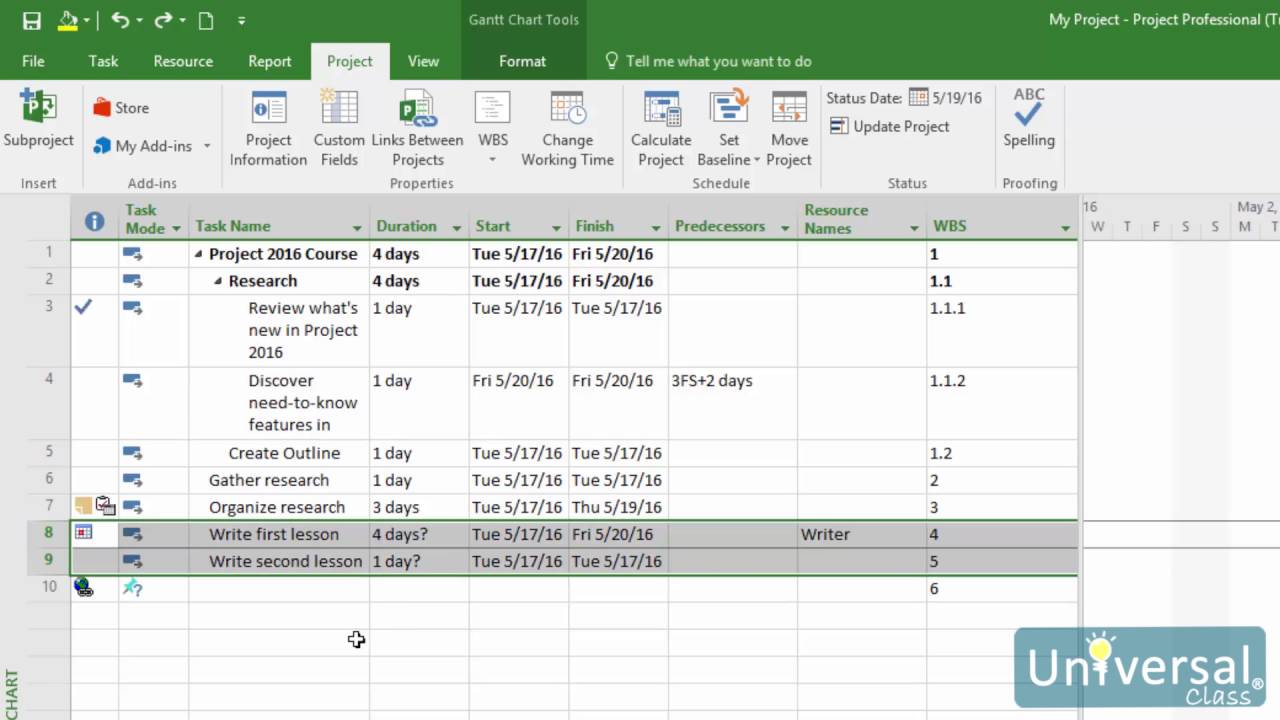This screenshot has width=1280, height=720.
Task: Click the '4 days?' duration cell
Action: 419,534
